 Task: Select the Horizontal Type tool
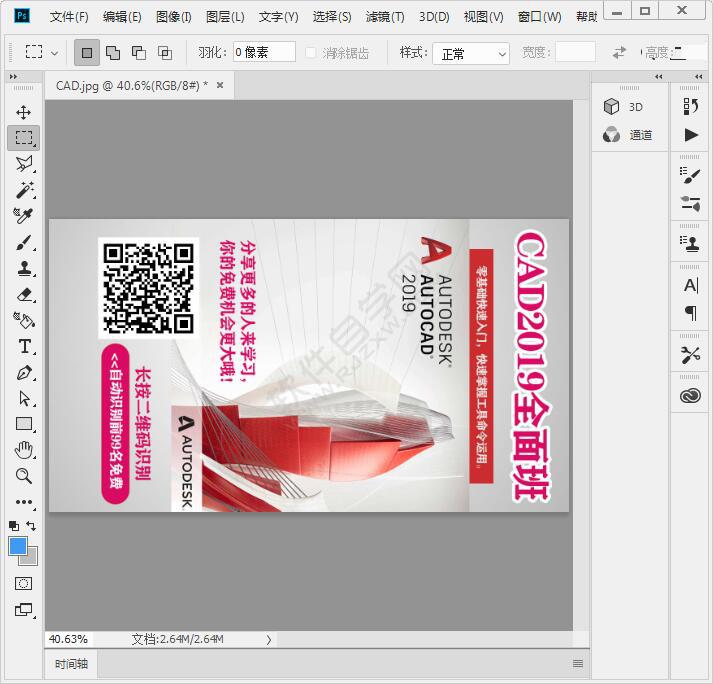pos(25,347)
